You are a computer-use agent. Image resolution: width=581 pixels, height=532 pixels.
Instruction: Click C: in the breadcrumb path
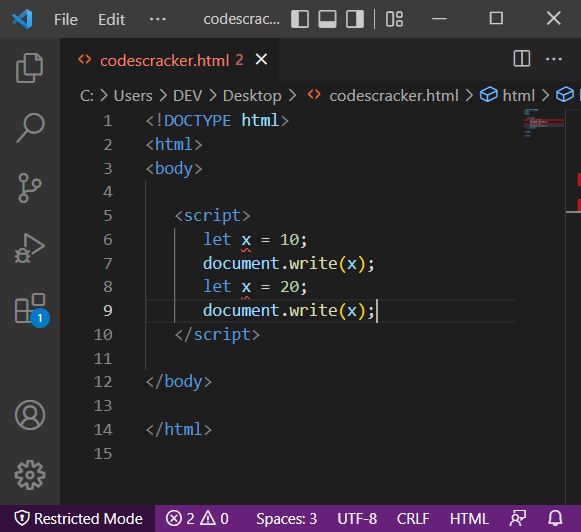pyautogui.click(x=87, y=96)
